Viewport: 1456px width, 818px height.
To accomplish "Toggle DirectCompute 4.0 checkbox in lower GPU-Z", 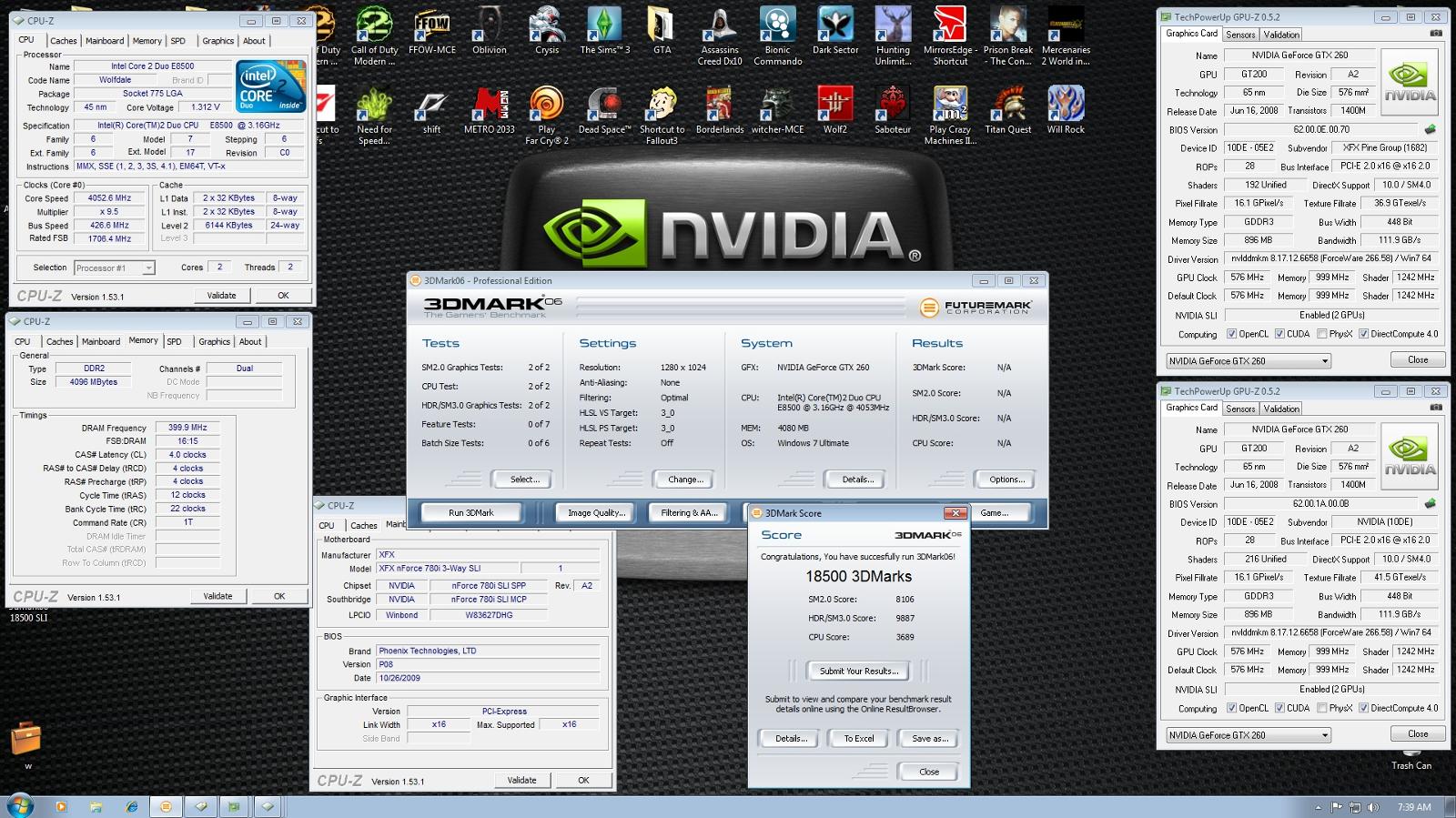I will (x=1363, y=708).
